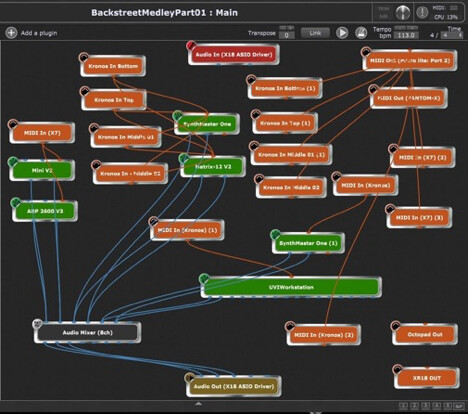Click the Kronos In Top (1) port icon
The height and width of the screenshot is (414, 468).
256,114
